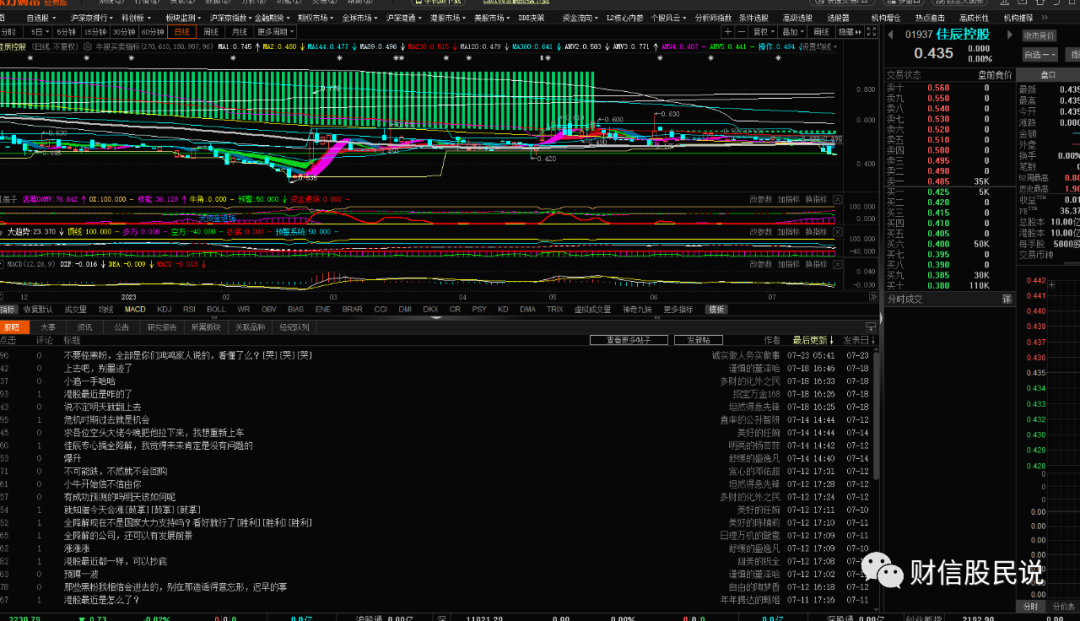Viewport: 1080px width, 621px height.
Task: Close the MACD indicator sub-panel
Action: click(x=837, y=264)
